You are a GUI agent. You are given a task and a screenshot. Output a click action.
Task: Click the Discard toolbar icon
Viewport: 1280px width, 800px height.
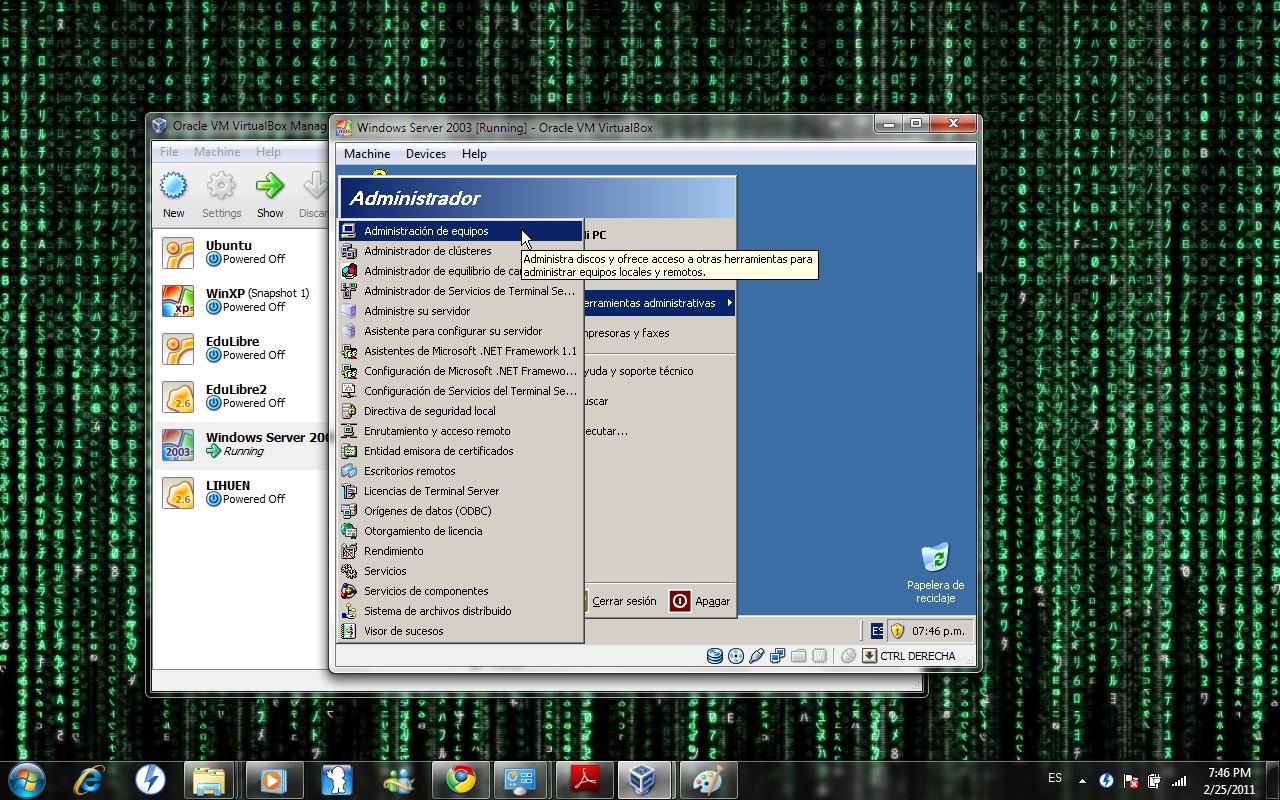315,186
